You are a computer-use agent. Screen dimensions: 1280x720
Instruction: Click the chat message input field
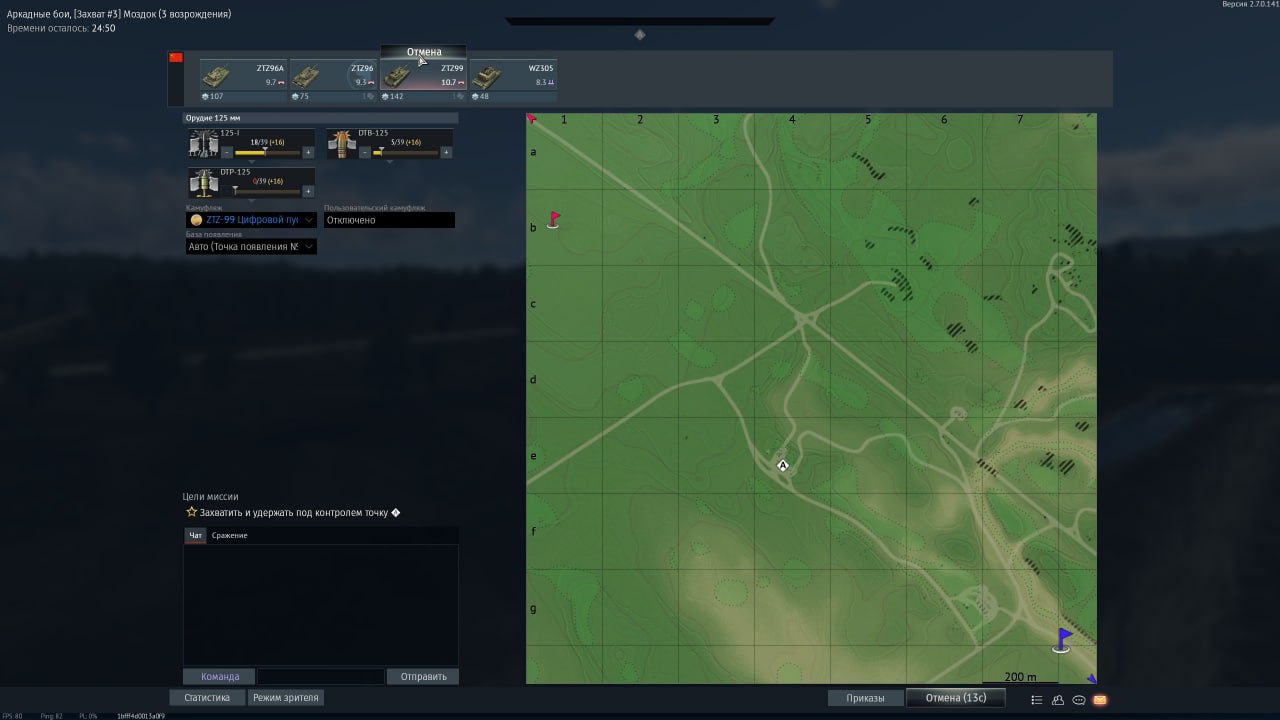click(x=320, y=677)
